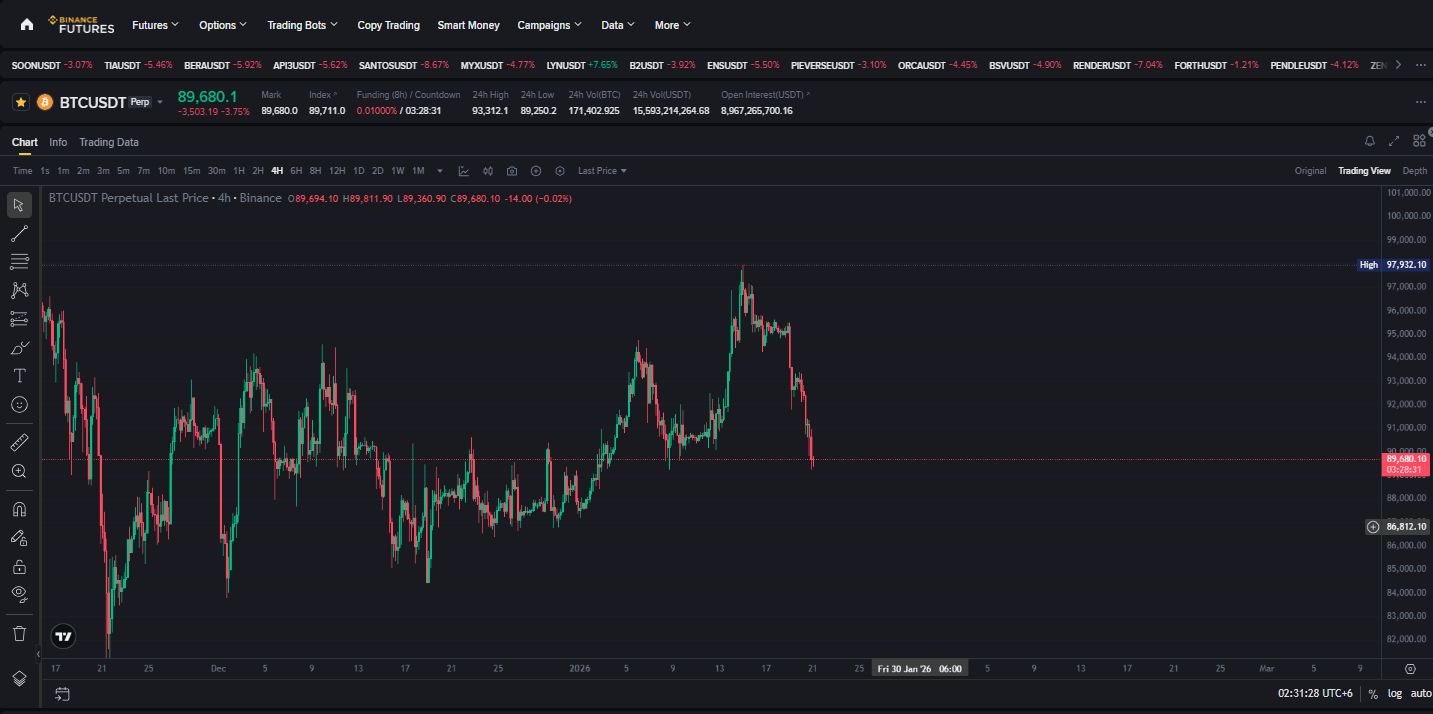
Task: Open the forecasting and measurement tools
Action: pos(19,319)
